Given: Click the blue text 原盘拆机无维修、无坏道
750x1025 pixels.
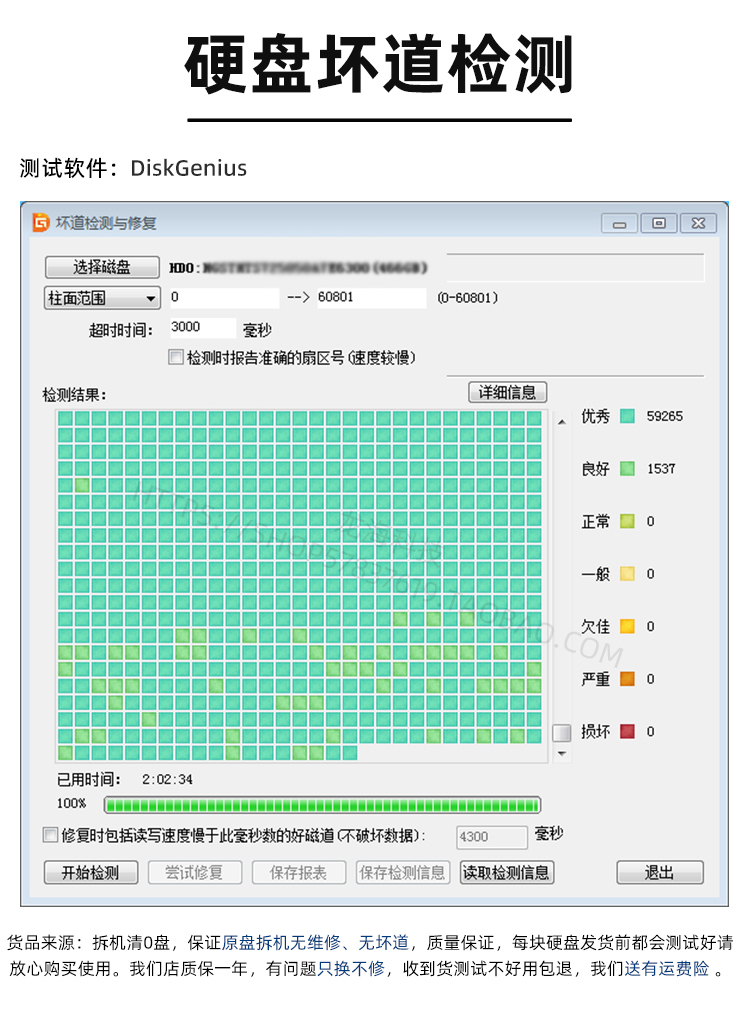Looking at the screenshot, I should coord(315,943).
